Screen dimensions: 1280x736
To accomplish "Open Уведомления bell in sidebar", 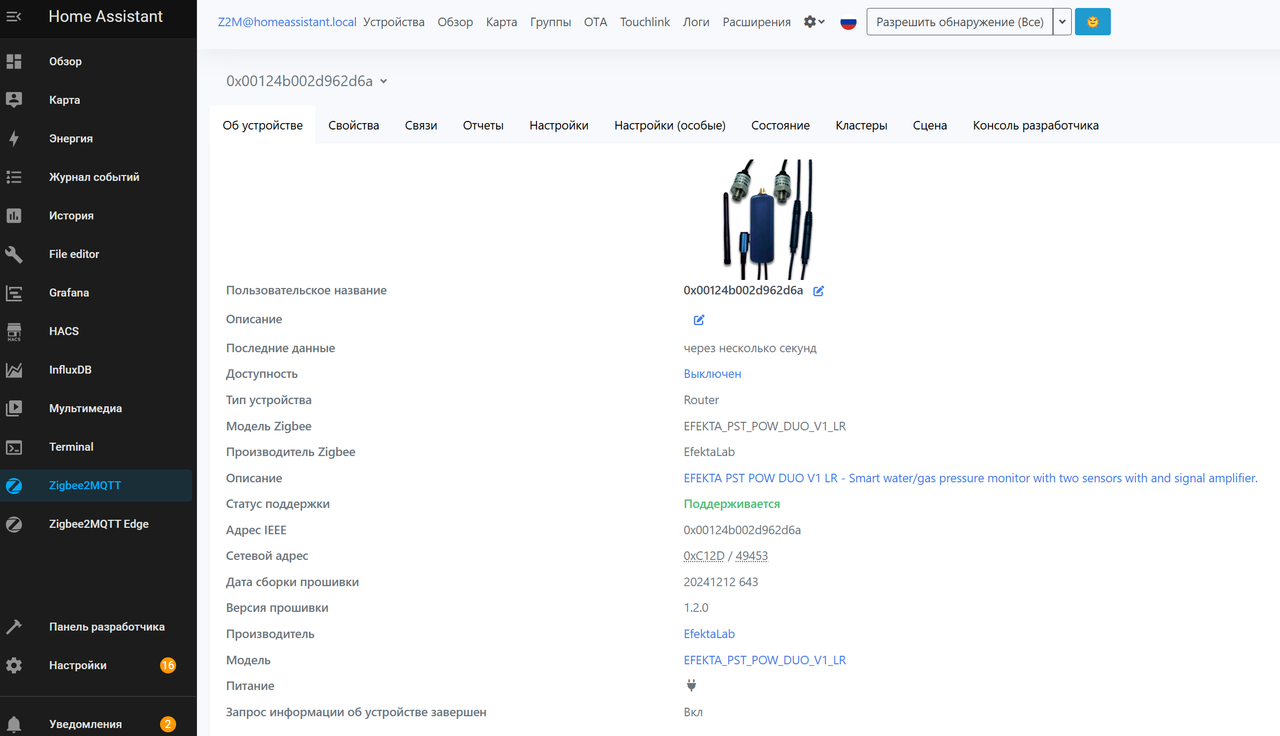I will pos(14,724).
